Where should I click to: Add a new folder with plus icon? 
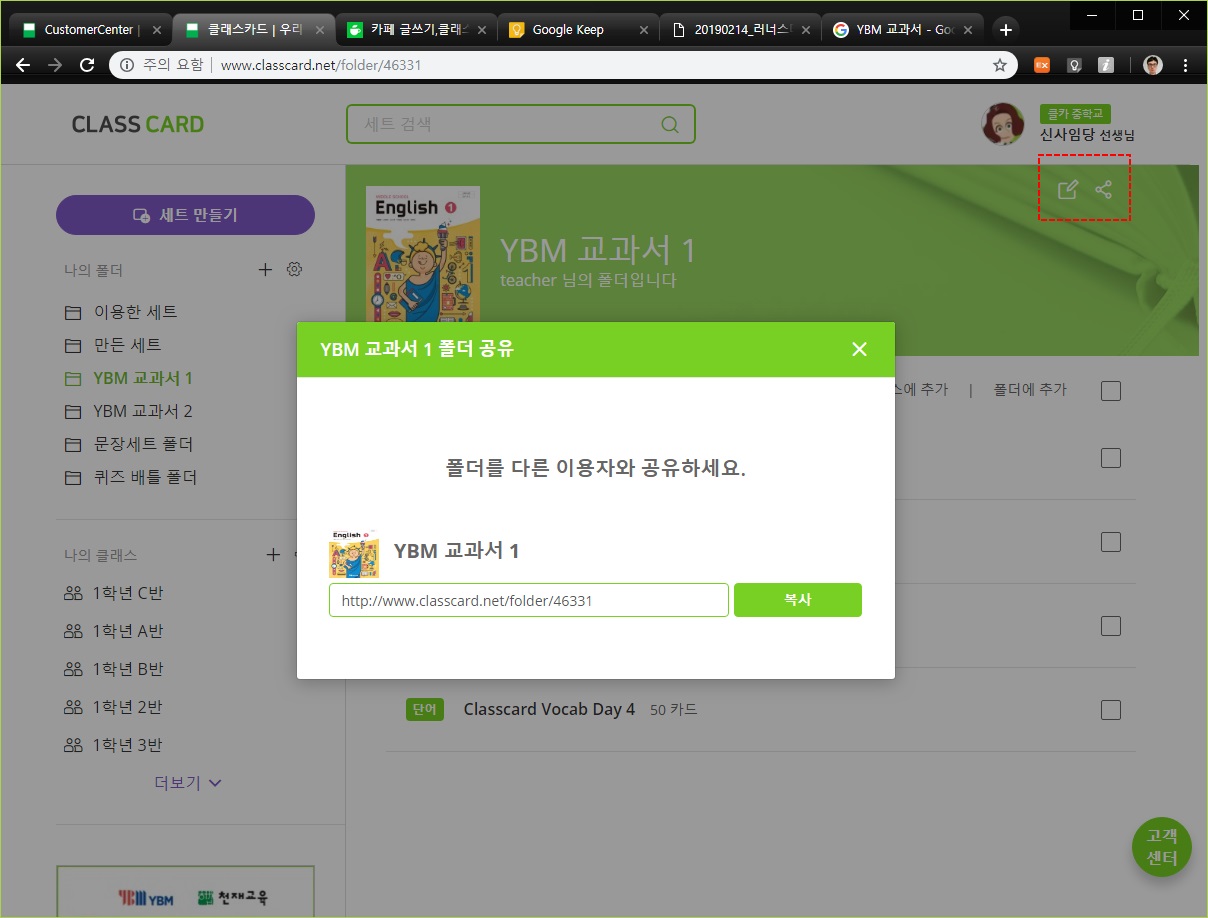(x=265, y=269)
